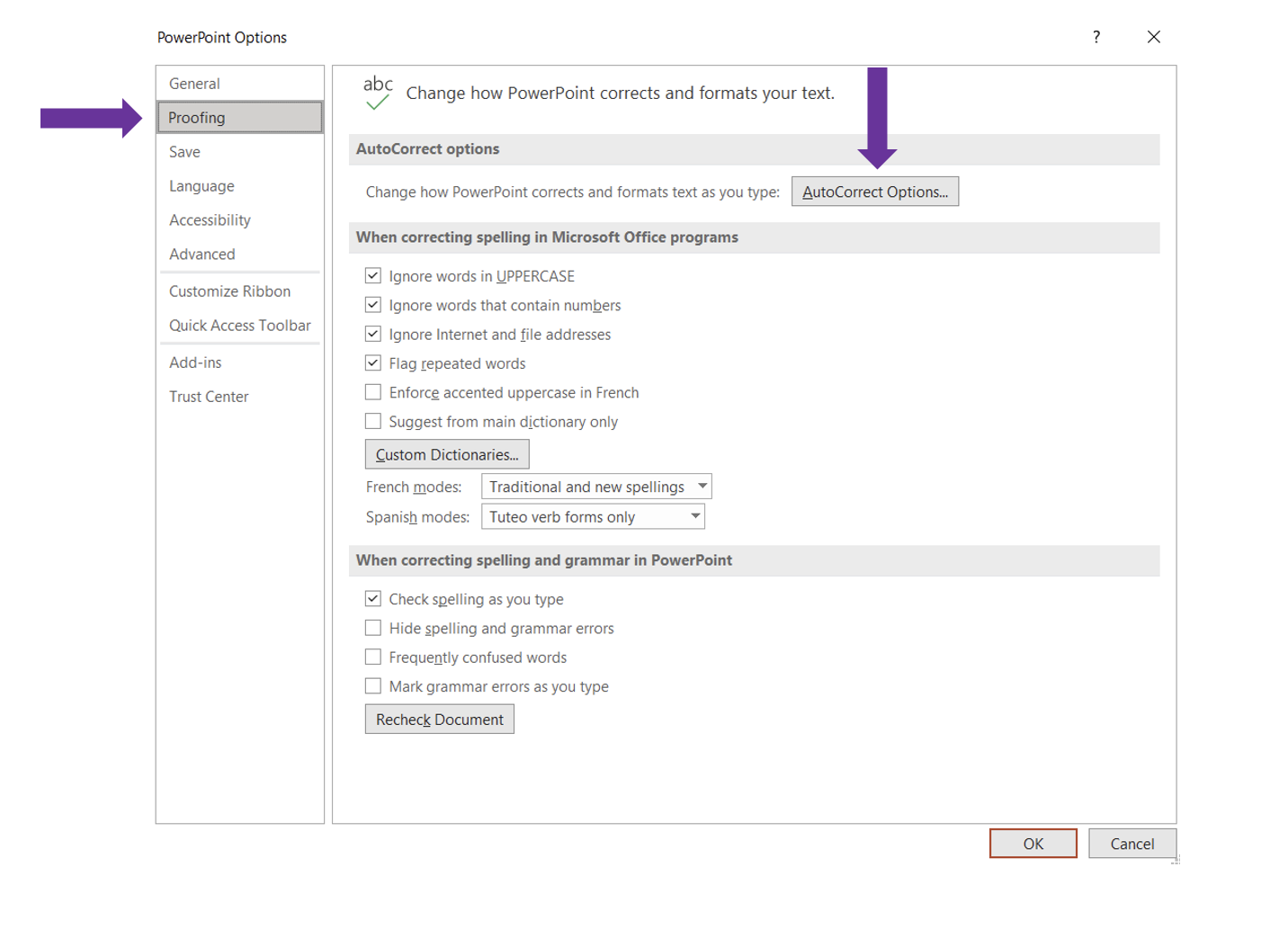Click the 'Spanish modes:' label

click(x=417, y=517)
